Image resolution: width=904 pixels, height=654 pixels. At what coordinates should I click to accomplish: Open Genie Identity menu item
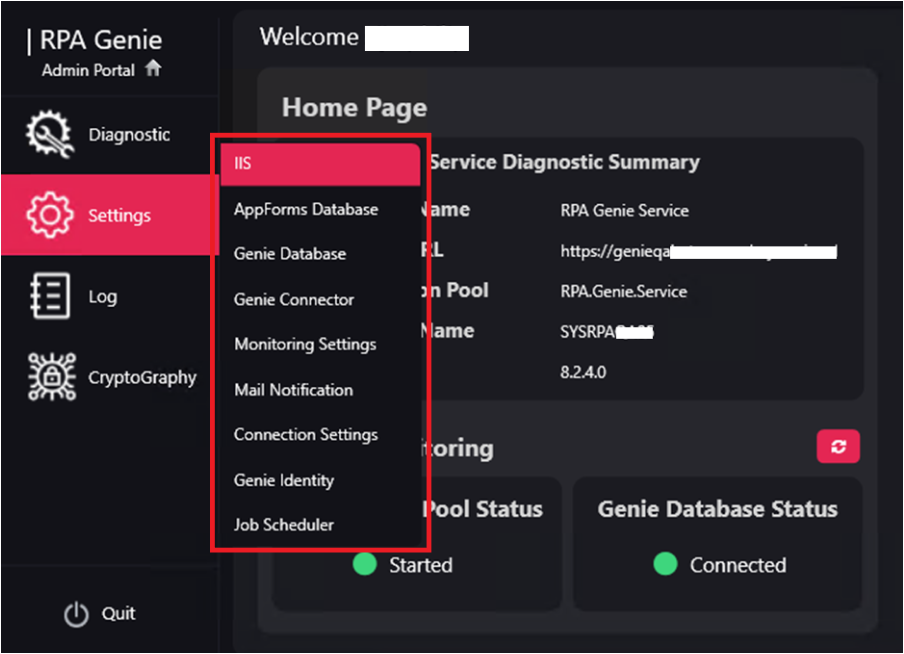click(284, 480)
